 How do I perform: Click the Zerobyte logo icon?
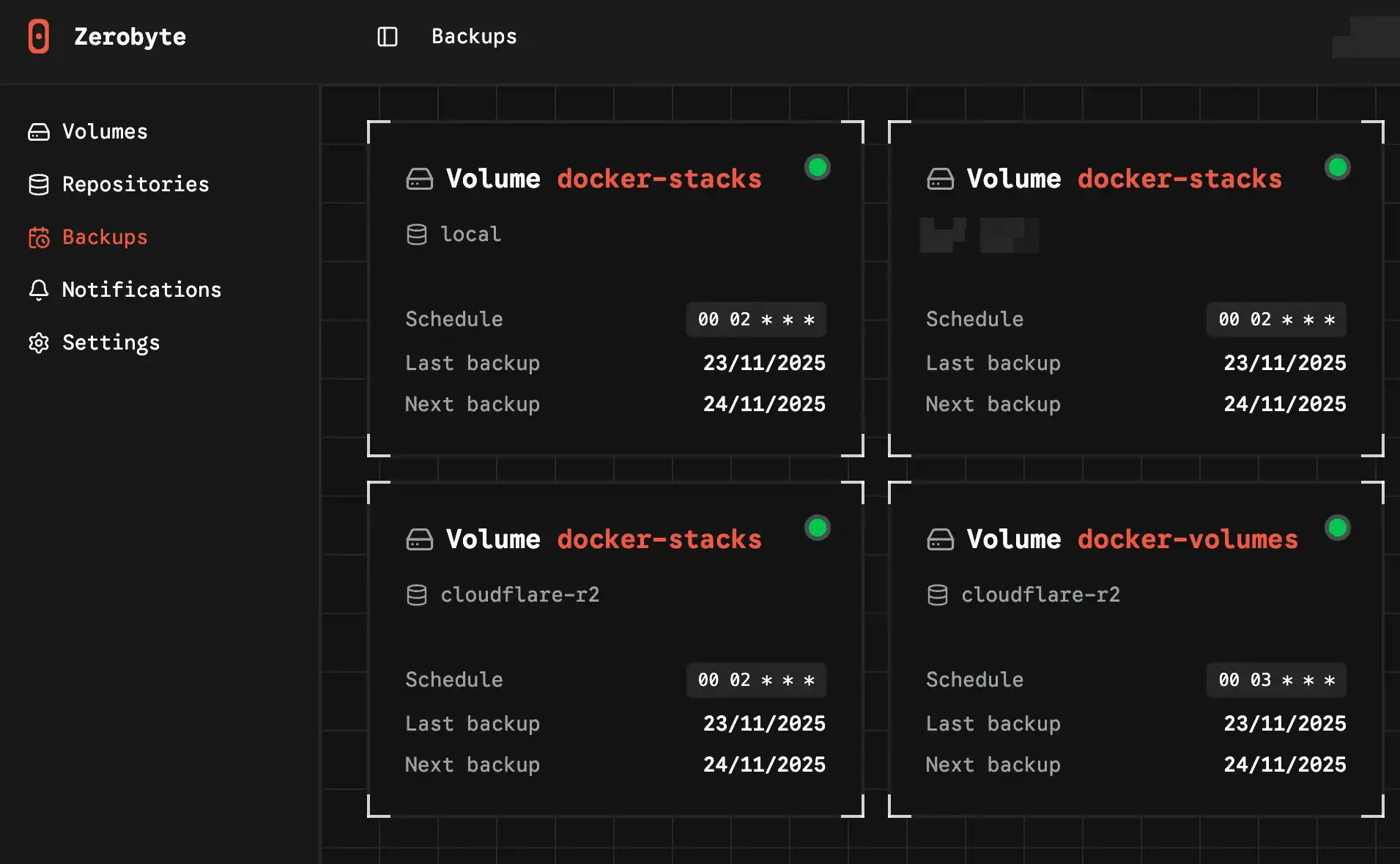(38, 37)
